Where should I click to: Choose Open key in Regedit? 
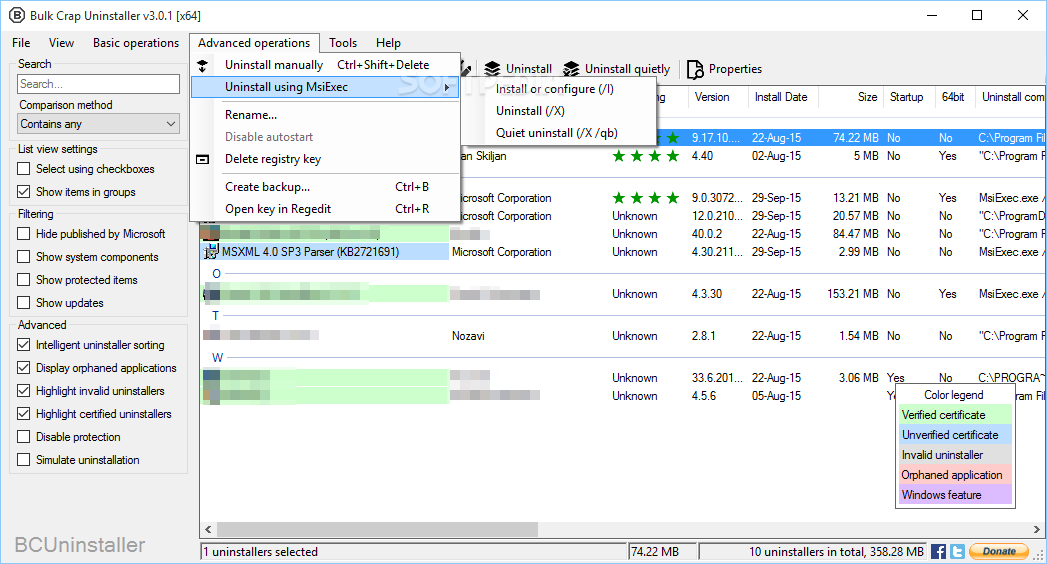click(x=325, y=209)
